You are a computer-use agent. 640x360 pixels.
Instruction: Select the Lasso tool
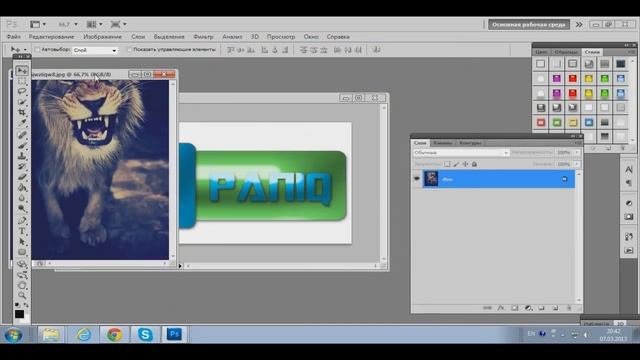[22, 91]
